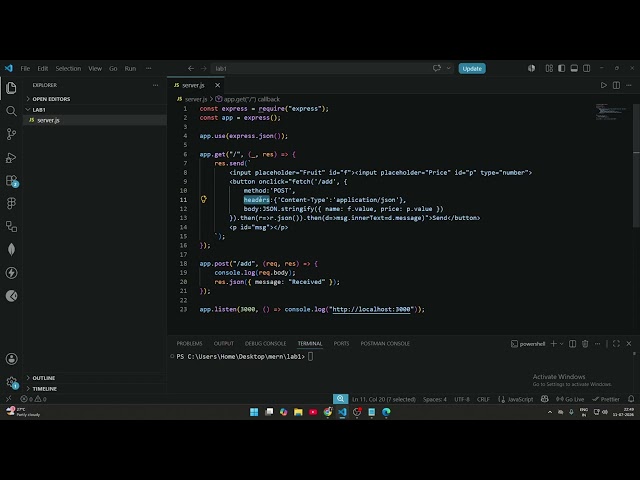
Task: Open the Accounts icon in activity bar
Action: tap(11, 359)
